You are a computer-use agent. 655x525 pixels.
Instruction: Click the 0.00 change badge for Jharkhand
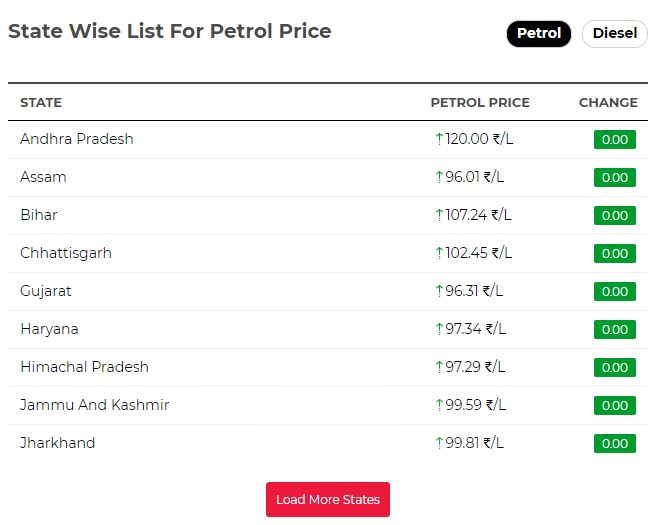[615, 444]
